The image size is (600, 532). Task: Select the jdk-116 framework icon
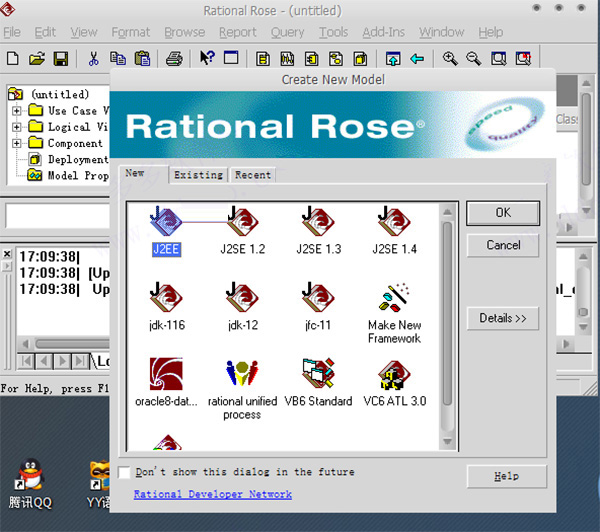164,298
